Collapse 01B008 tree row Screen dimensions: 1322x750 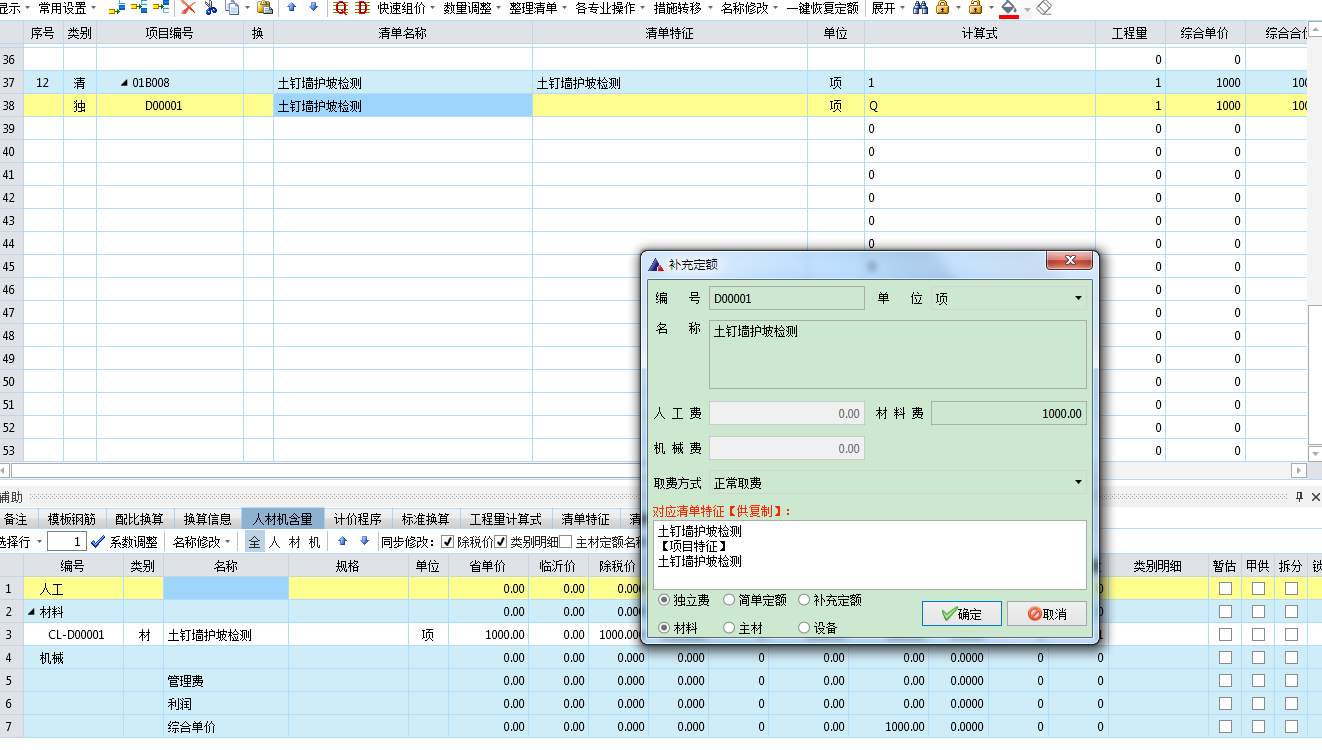tap(125, 83)
